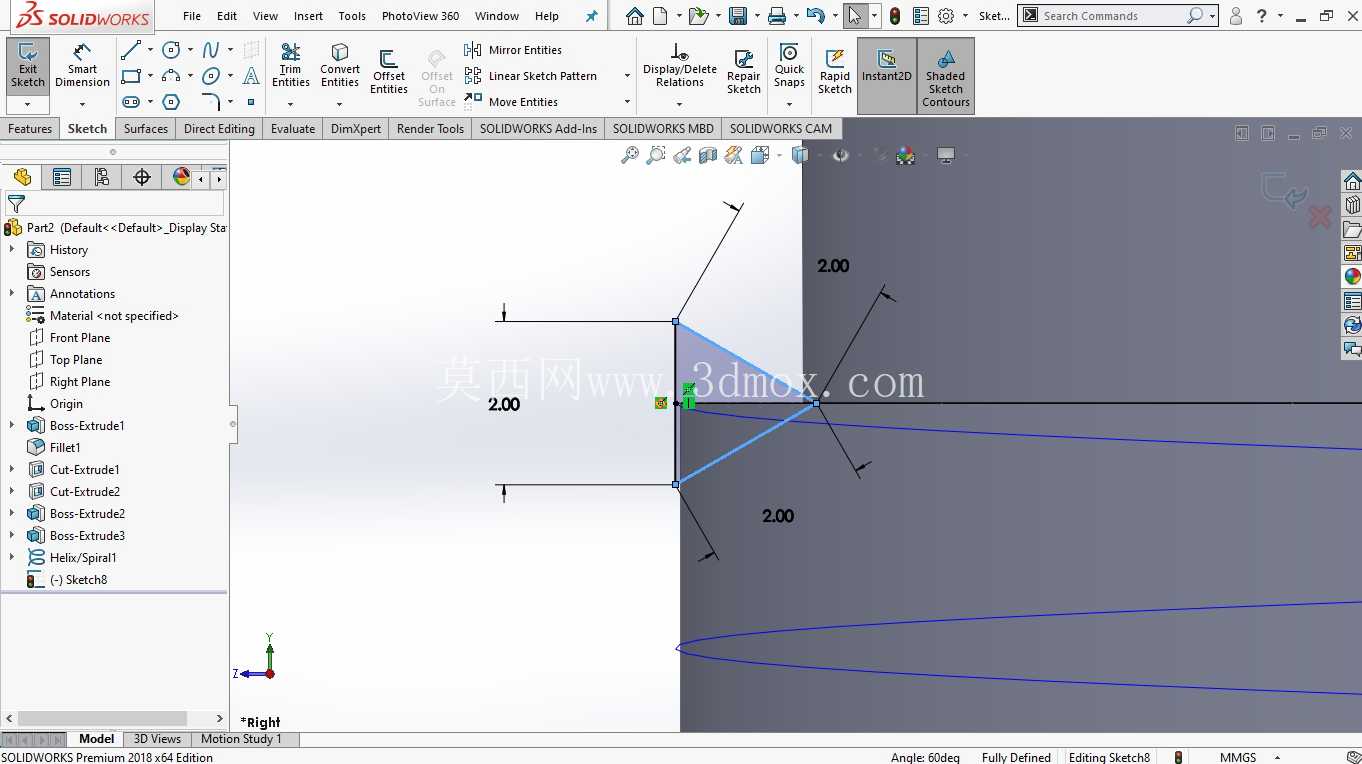Select the sketch Point tool

tap(251, 102)
